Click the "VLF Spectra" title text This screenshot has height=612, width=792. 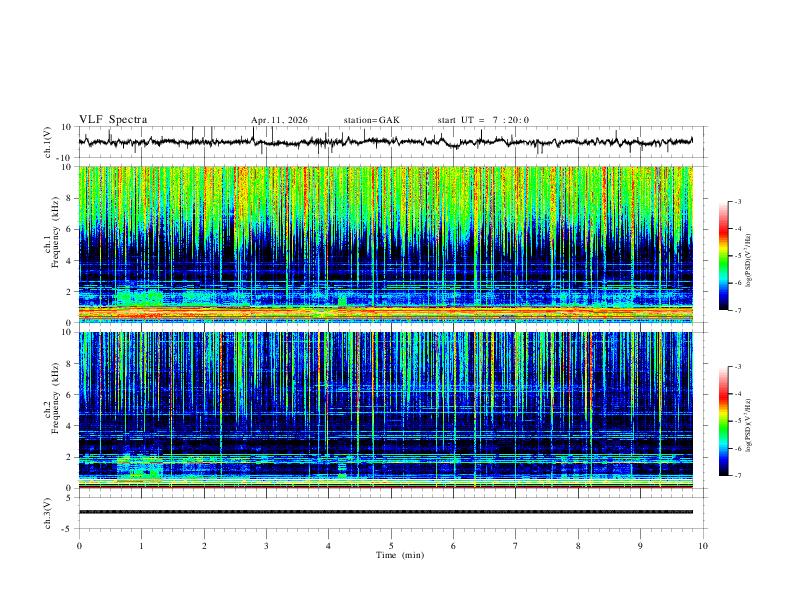coord(113,120)
